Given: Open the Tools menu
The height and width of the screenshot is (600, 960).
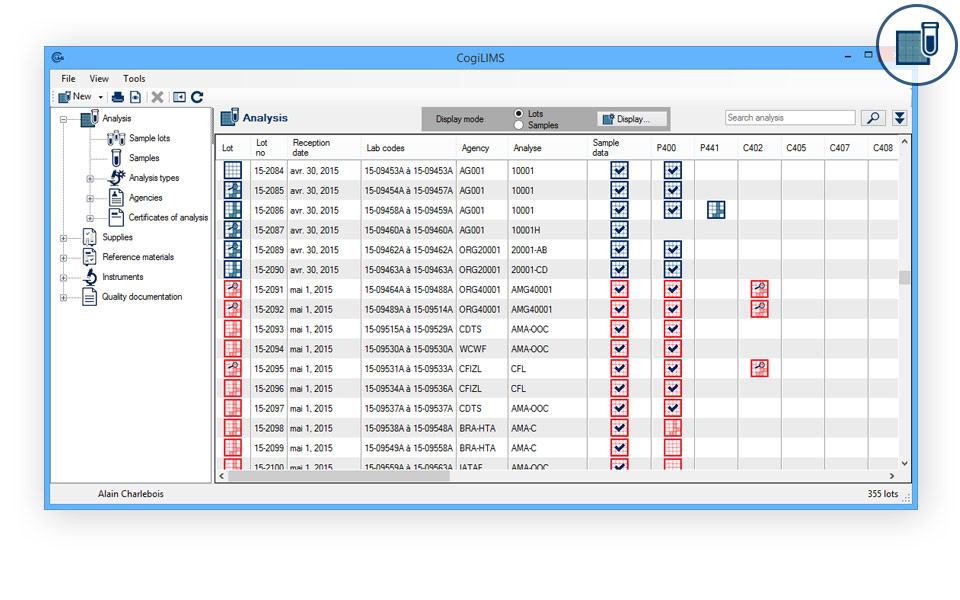Looking at the screenshot, I should click(133, 78).
